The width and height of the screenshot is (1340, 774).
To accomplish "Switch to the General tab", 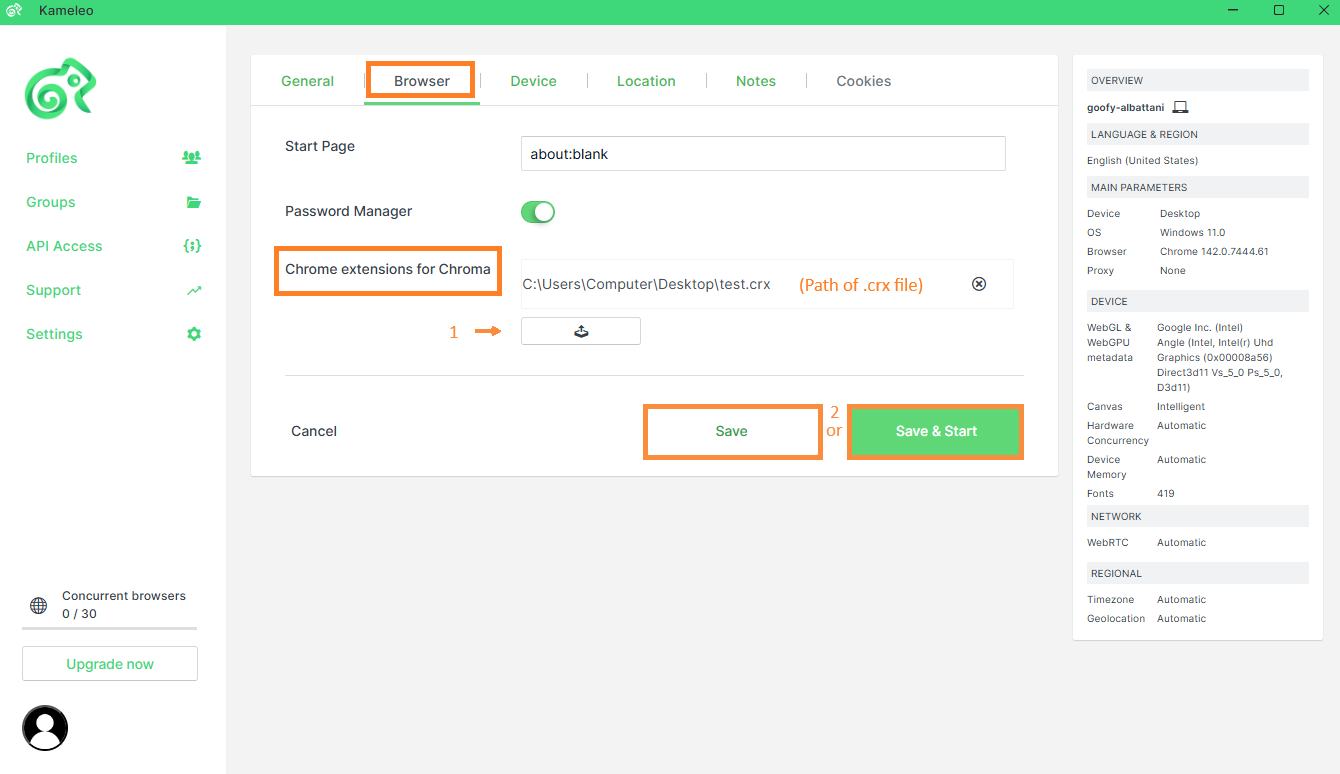I will point(308,81).
